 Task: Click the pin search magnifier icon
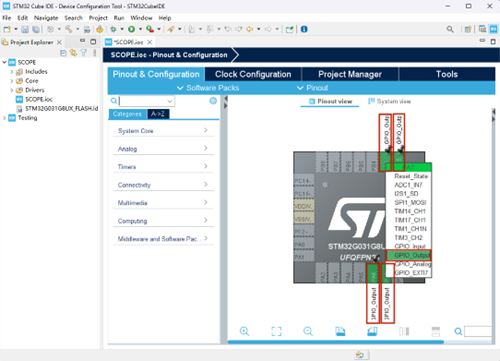(x=458, y=331)
